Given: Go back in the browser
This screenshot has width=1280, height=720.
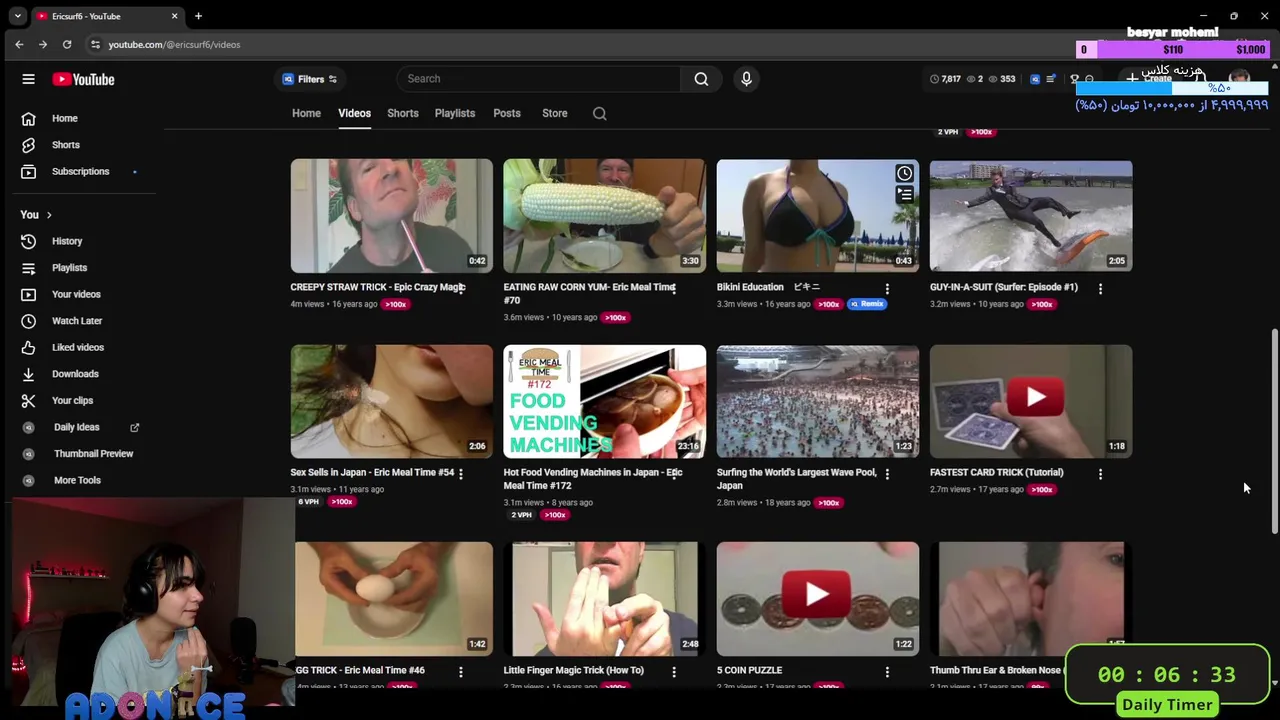Looking at the screenshot, I should [19, 44].
